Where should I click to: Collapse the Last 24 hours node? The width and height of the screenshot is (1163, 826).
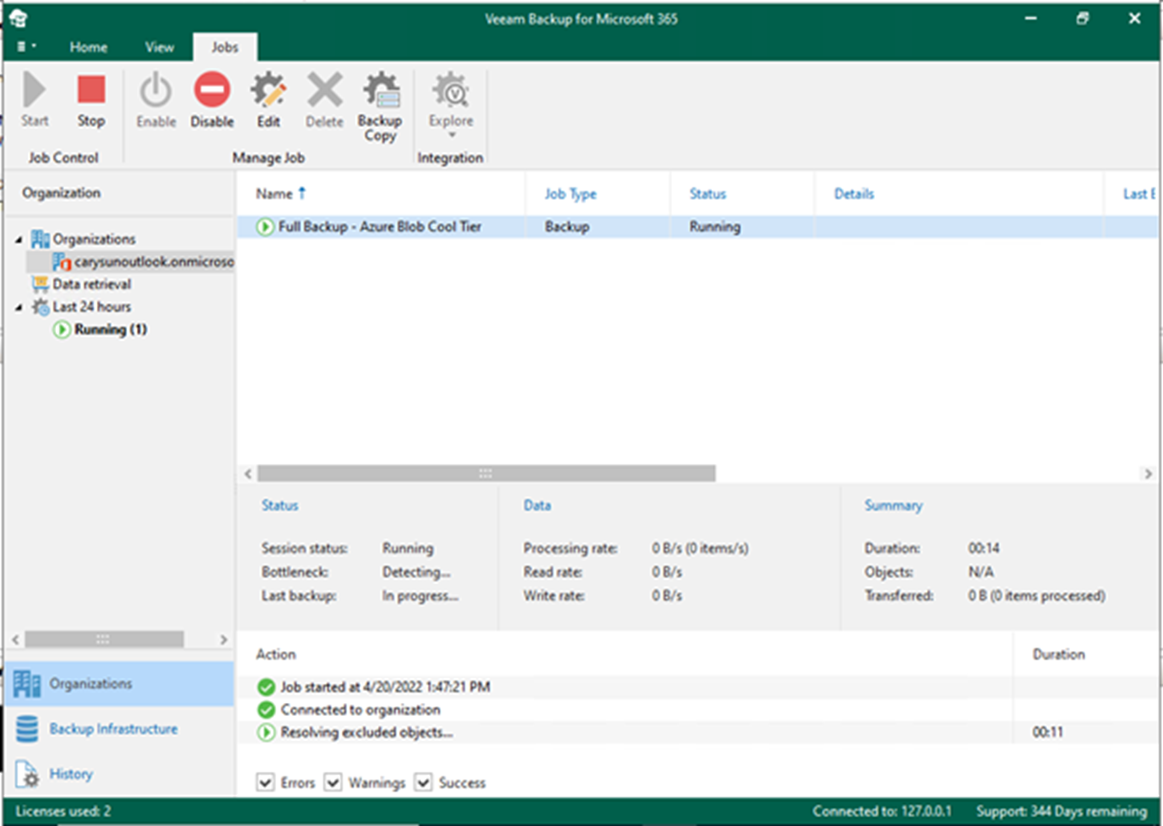19,307
